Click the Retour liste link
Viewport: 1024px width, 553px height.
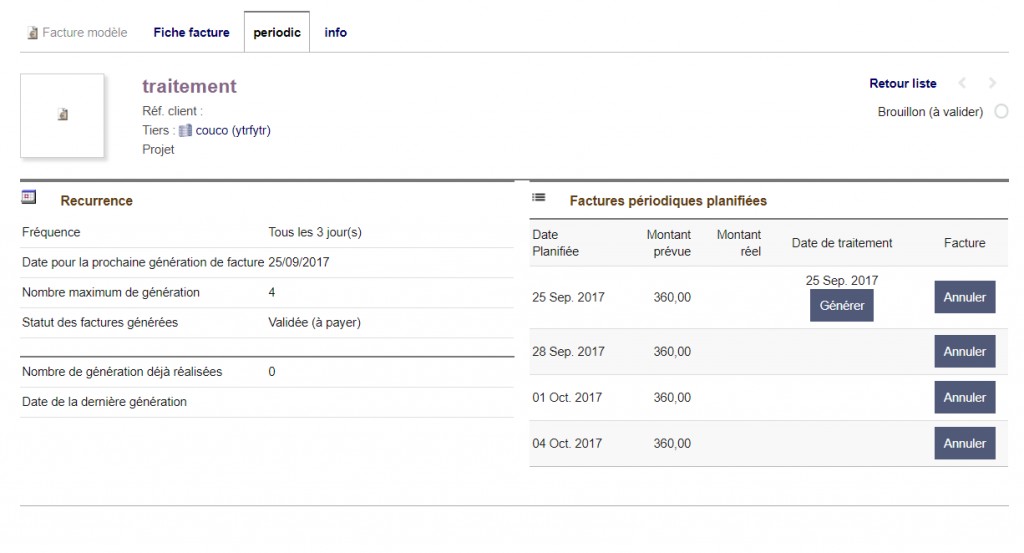[x=903, y=84]
